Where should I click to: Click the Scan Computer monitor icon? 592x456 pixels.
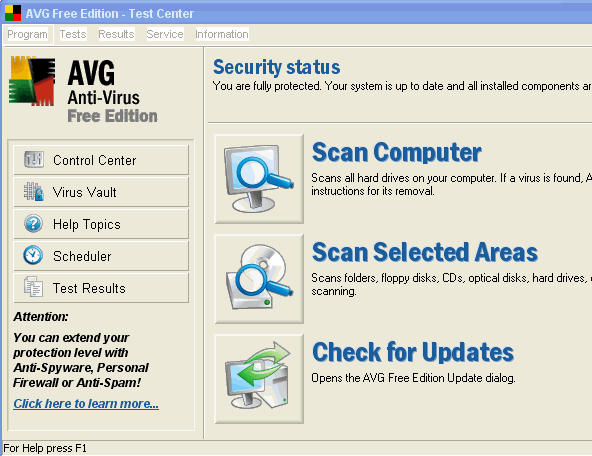(x=259, y=179)
